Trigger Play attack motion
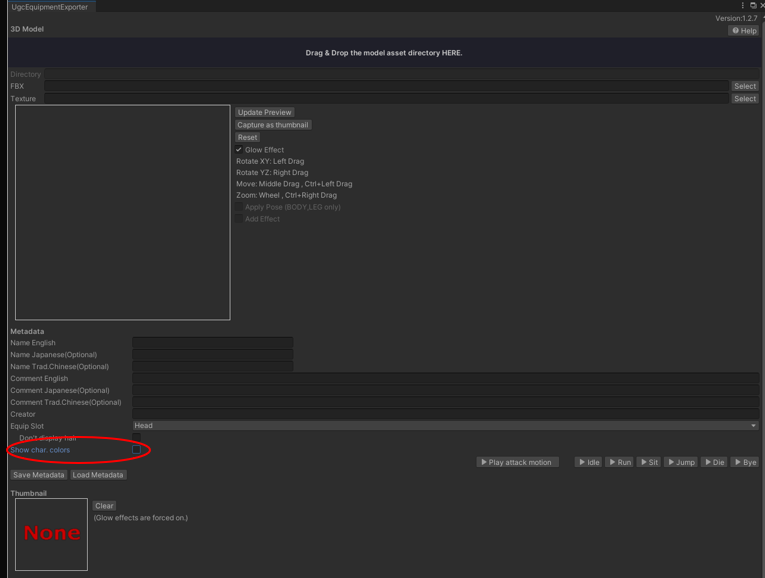Screen dimensions: 765x578 point(515,463)
